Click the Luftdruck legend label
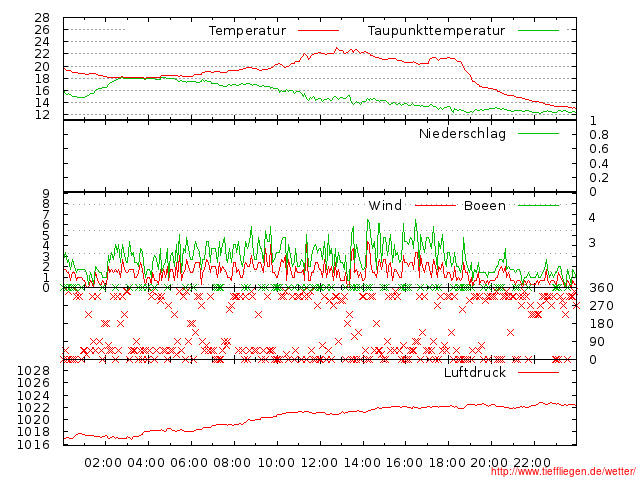The width and height of the screenshot is (640, 480). coord(475,372)
